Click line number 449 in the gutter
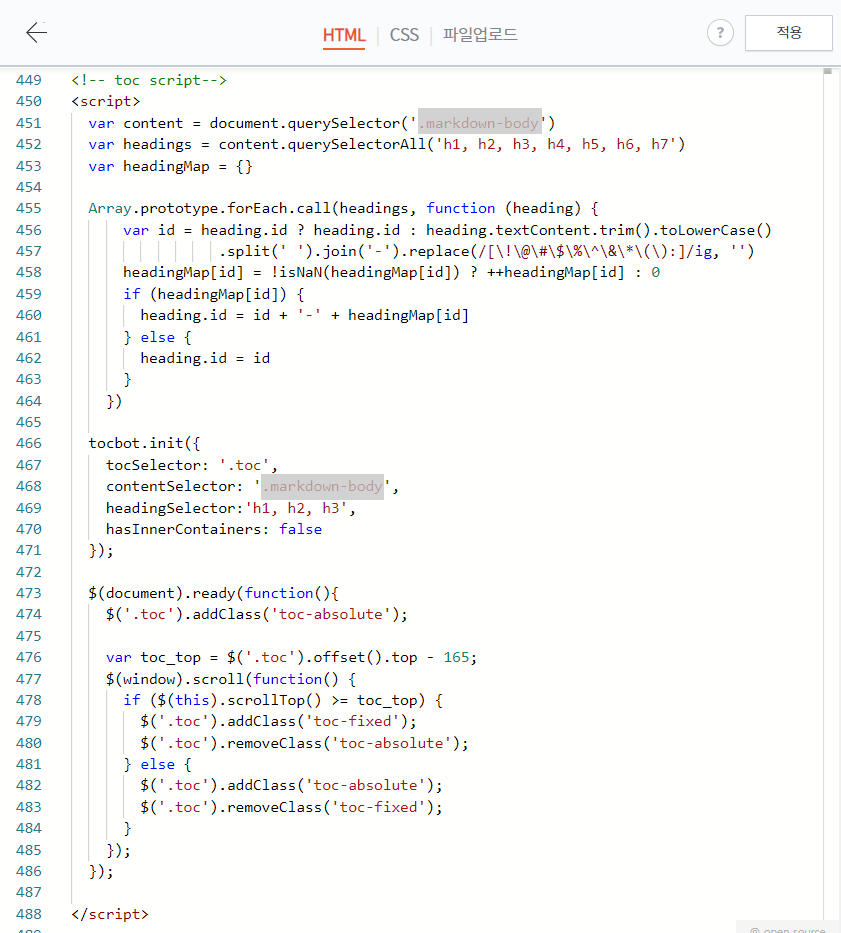Screen dimensions: 841x933 pos(29,80)
